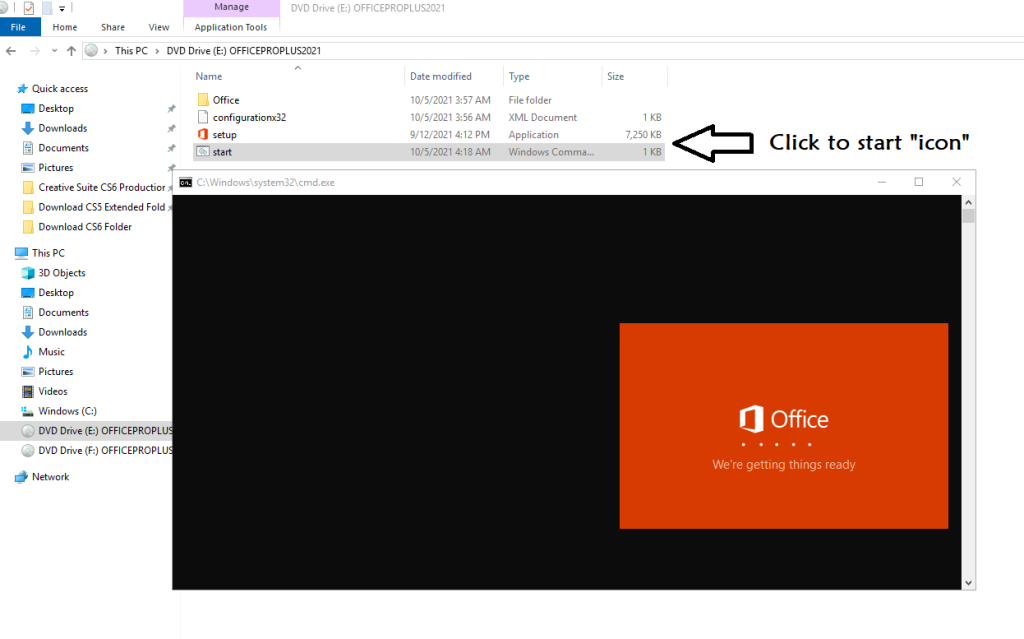Select DVD Drive (F:) in sidebar
Screen dimensions: 1024x639
[x=104, y=451]
